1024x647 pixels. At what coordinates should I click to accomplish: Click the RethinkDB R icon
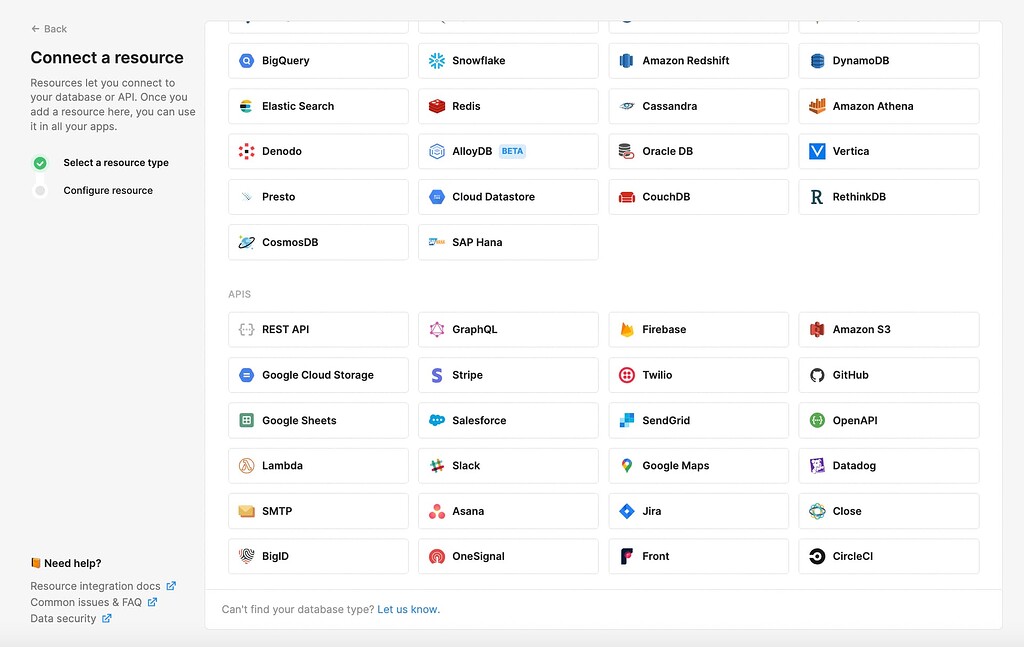(817, 197)
